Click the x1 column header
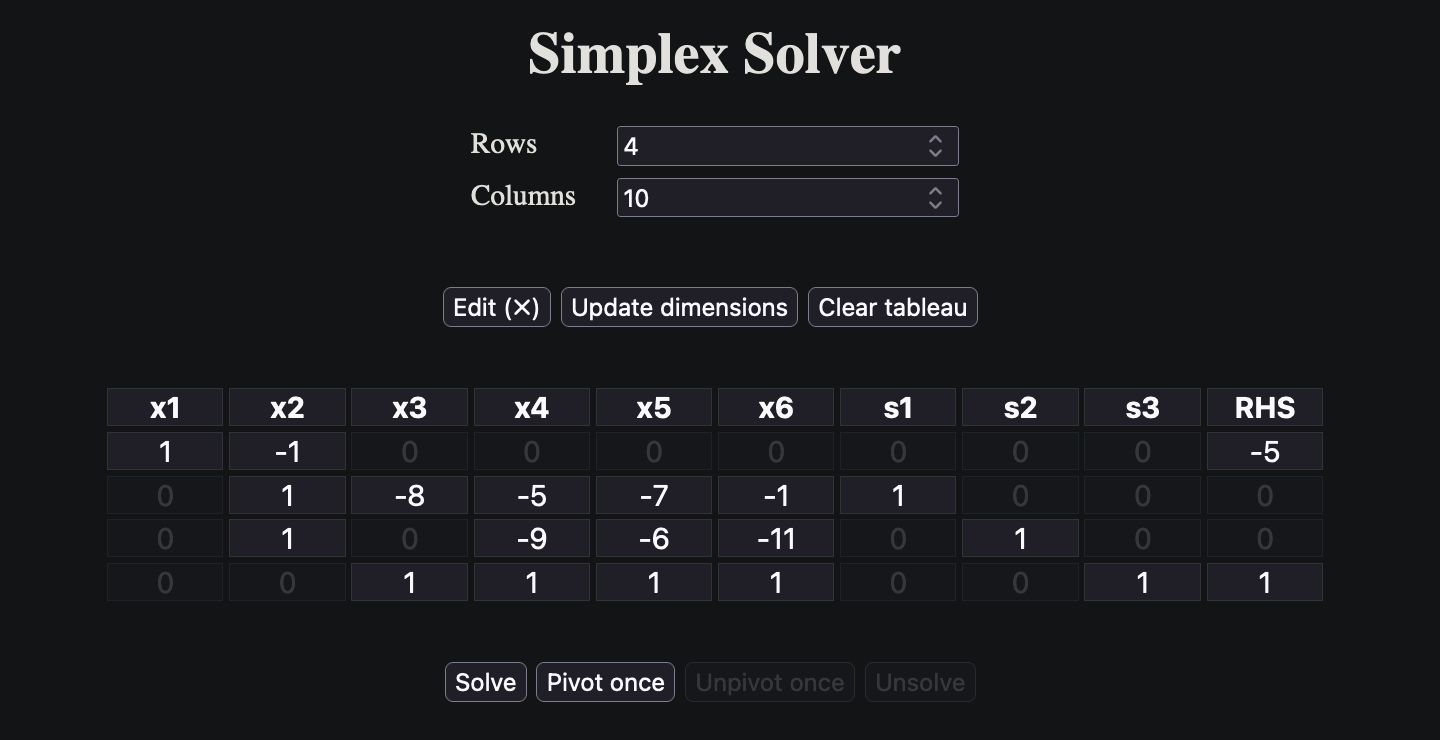1440x740 pixels. click(x=165, y=407)
